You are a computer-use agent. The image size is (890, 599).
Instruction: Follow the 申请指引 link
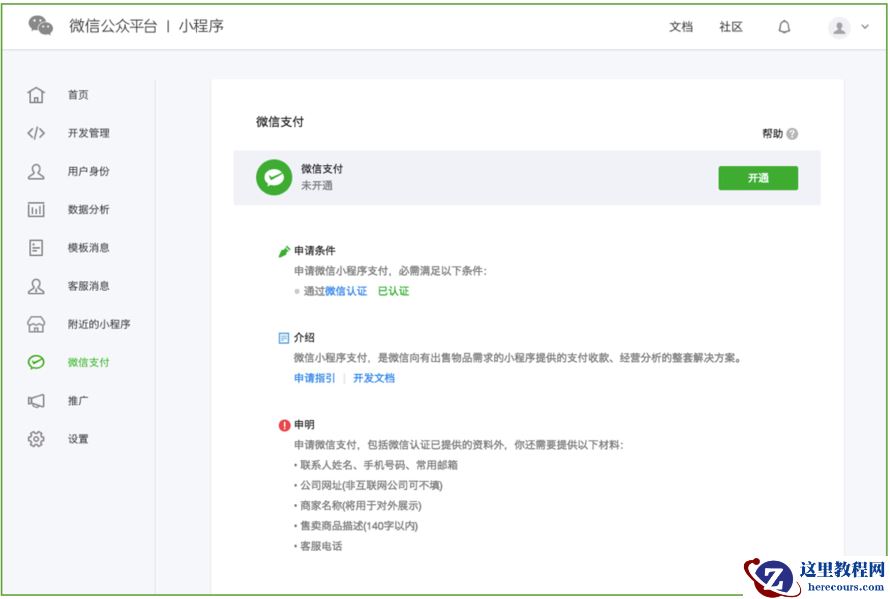point(315,378)
